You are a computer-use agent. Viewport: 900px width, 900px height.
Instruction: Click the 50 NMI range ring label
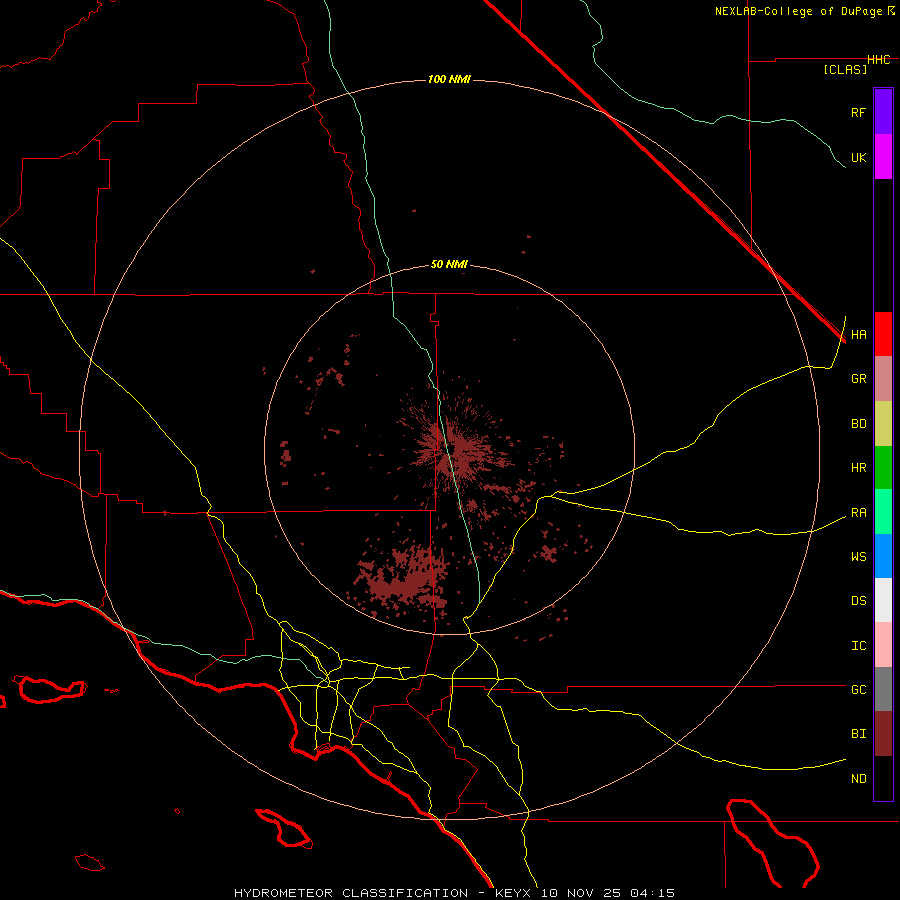click(449, 265)
